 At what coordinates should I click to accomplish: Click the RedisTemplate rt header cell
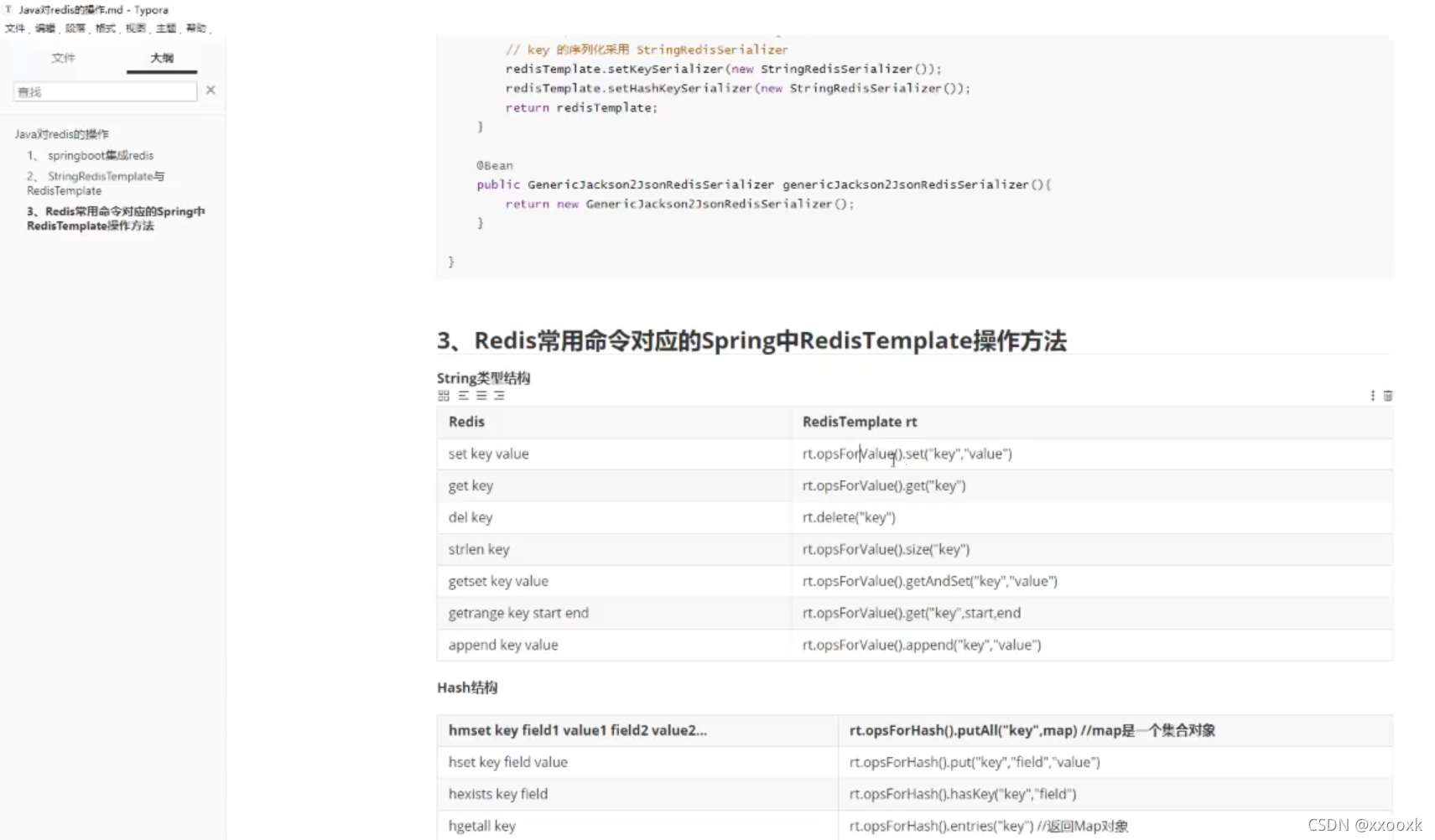coord(1092,422)
